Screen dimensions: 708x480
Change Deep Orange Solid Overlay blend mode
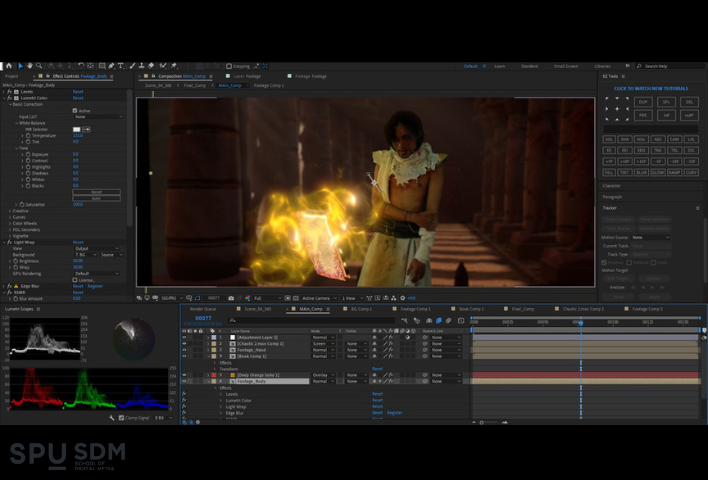point(323,375)
